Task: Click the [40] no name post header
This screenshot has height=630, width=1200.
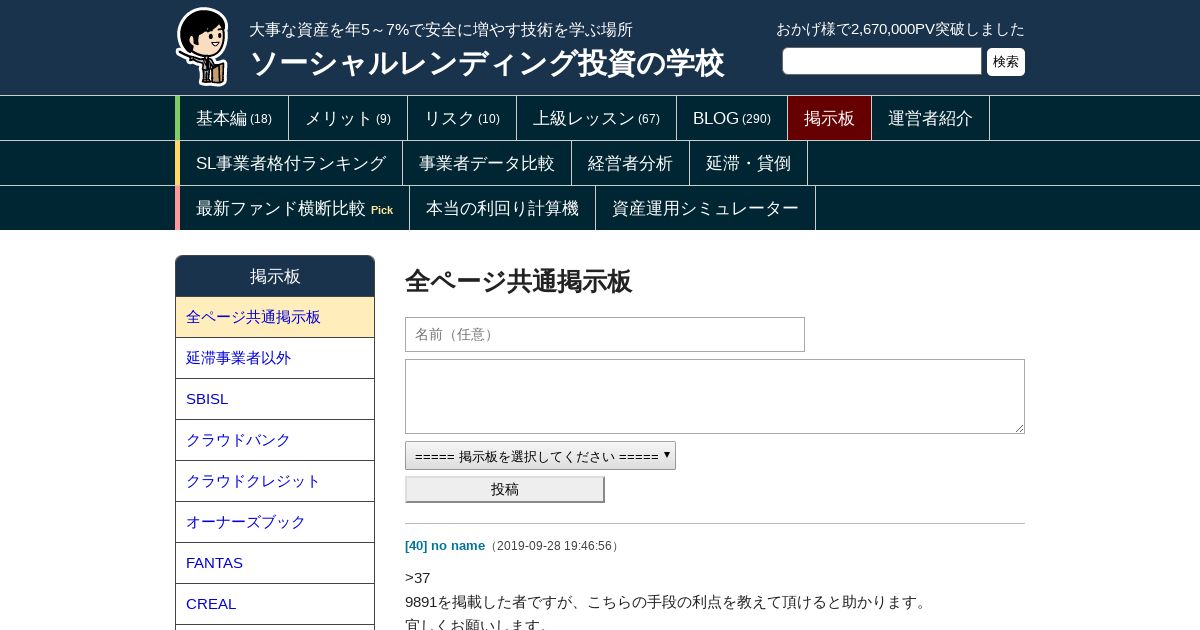Action: (x=445, y=545)
